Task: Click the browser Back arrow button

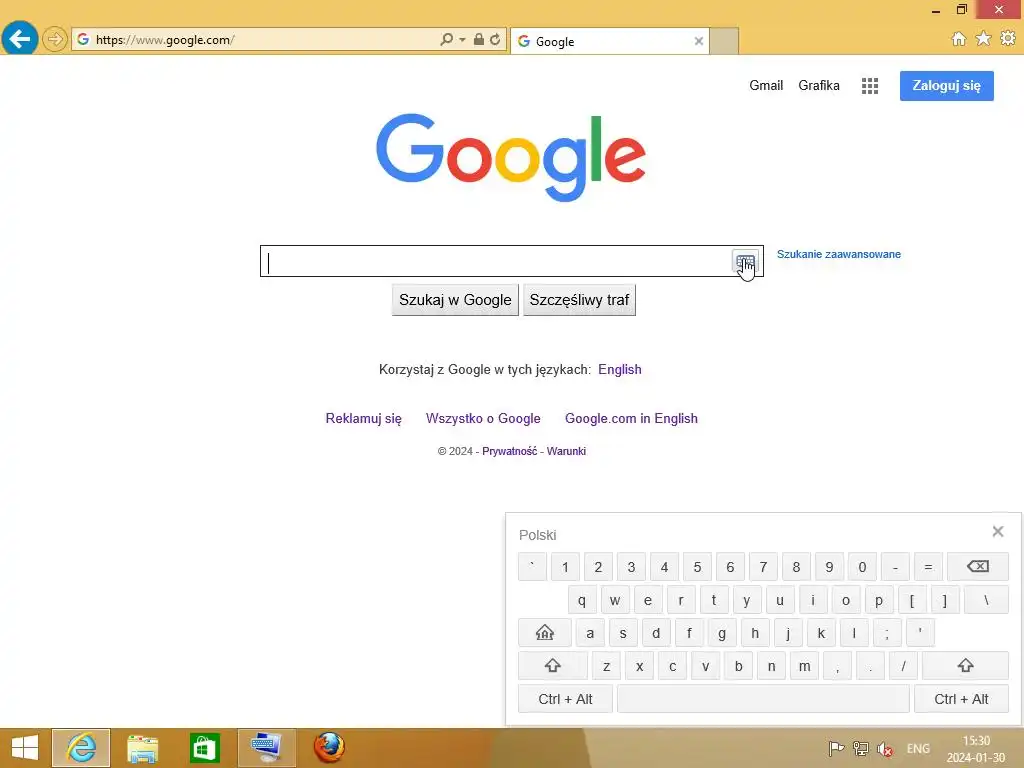Action: pyautogui.click(x=20, y=39)
